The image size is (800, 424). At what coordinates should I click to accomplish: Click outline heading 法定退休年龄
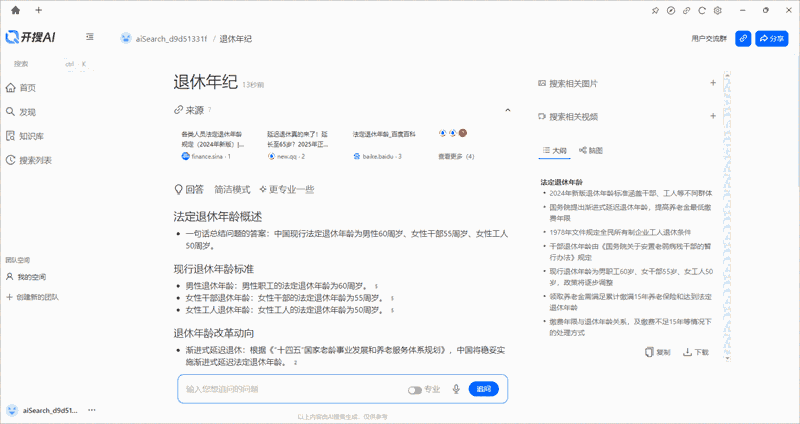pos(562,182)
